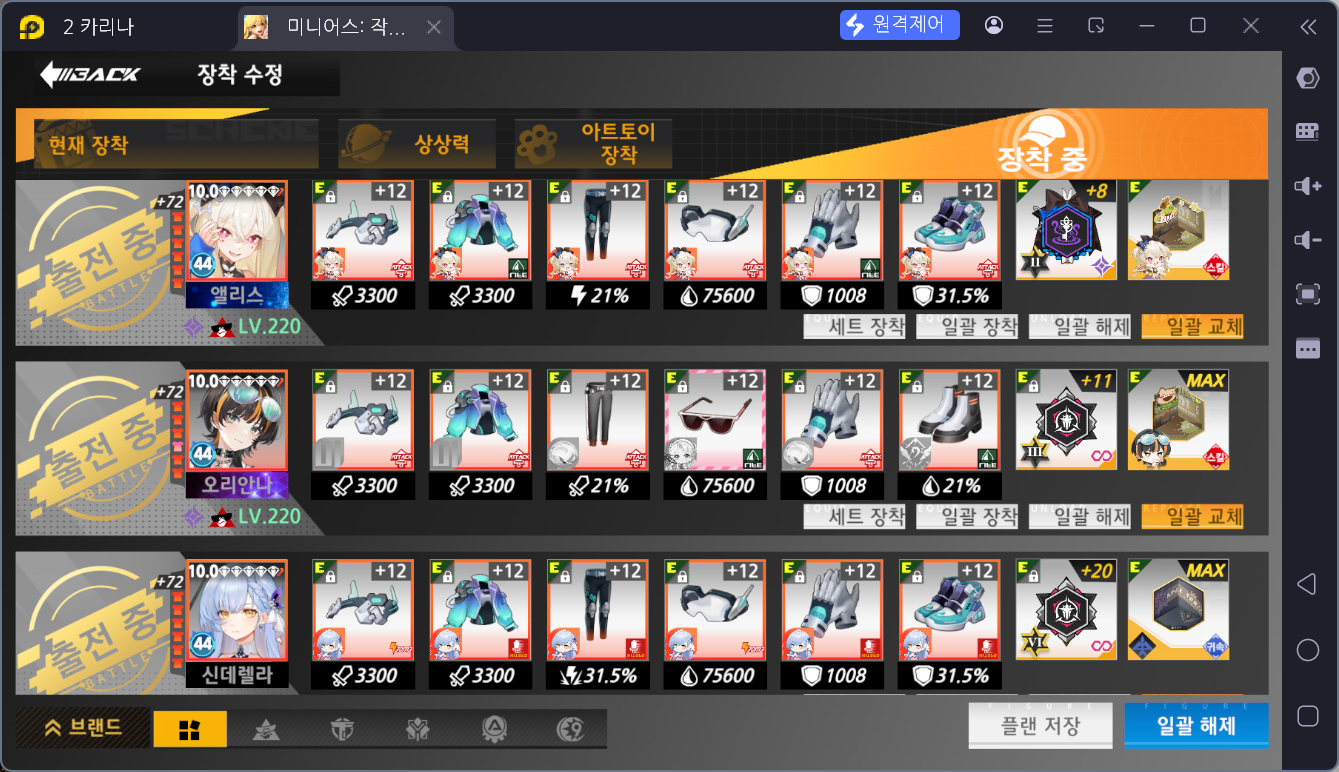Click the BACK arrow button
The height and width of the screenshot is (772, 1339).
[90, 75]
